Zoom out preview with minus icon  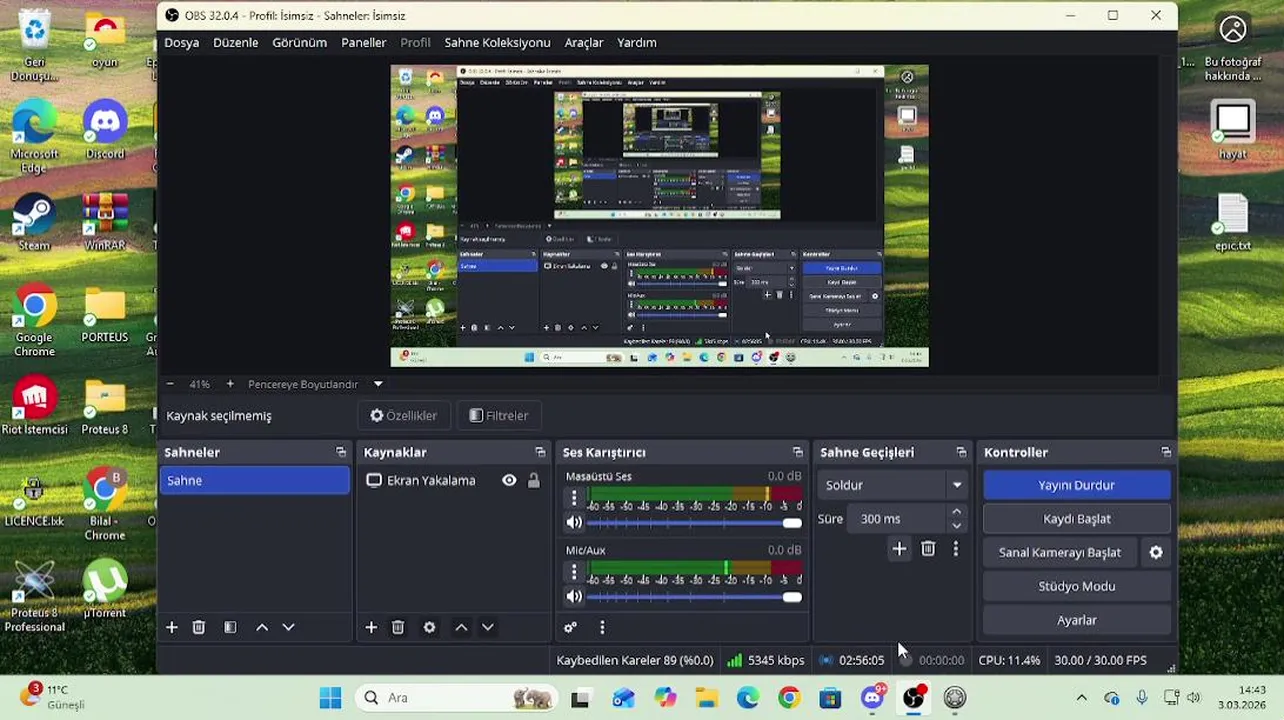tap(170, 384)
